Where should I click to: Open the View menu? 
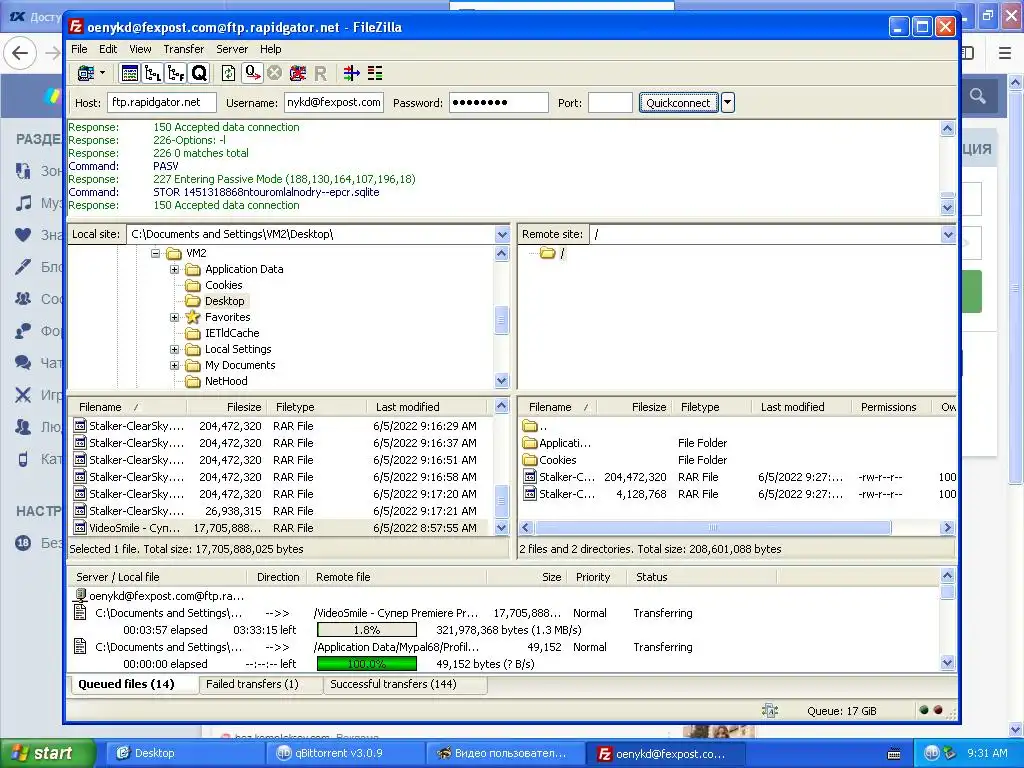pyautogui.click(x=140, y=49)
